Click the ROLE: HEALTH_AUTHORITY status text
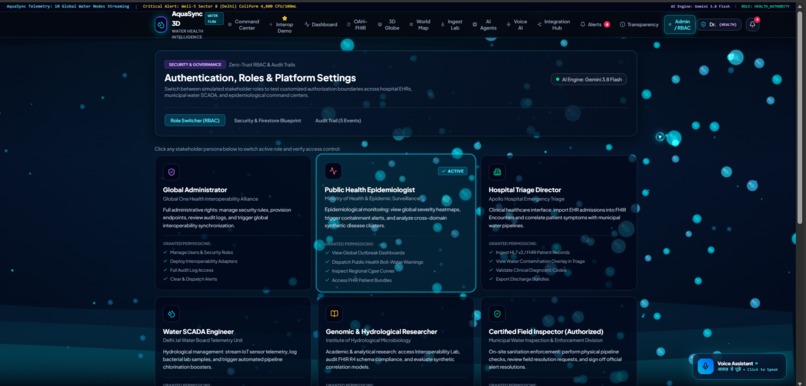The height and width of the screenshot is (386, 806). coord(765,7)
